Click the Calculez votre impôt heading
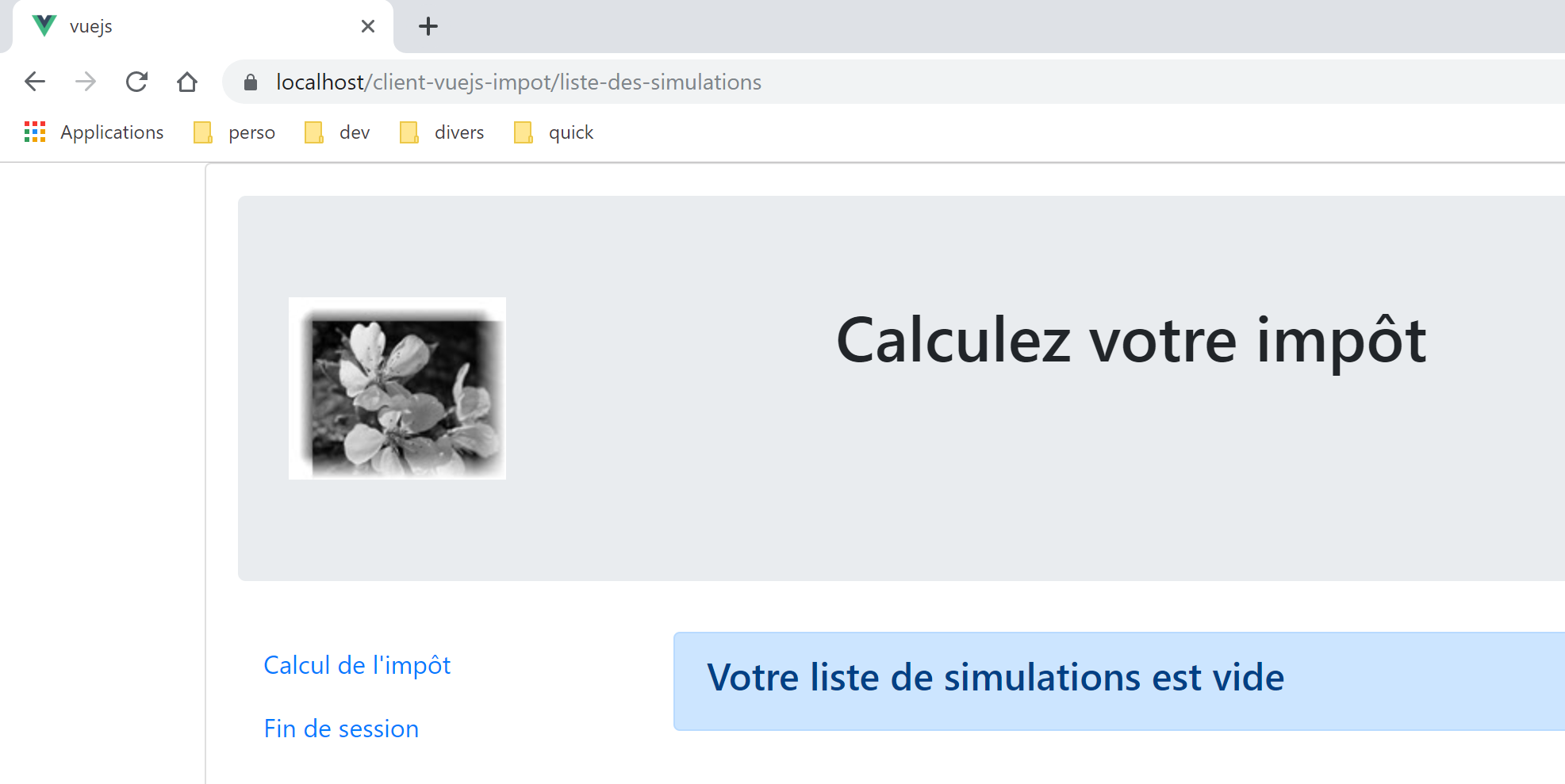The height and width of the screenshot is (784, 1565). [x=1131, y=341]
